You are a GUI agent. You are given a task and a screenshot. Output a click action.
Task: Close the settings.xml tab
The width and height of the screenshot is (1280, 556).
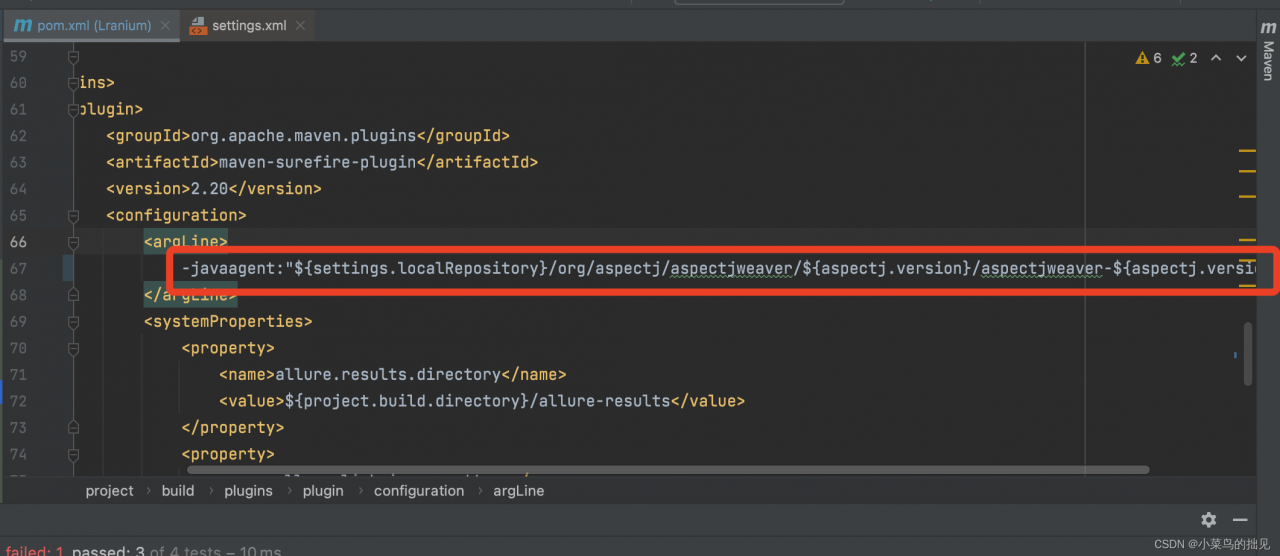pyautogui.click(x=301, y=25)
